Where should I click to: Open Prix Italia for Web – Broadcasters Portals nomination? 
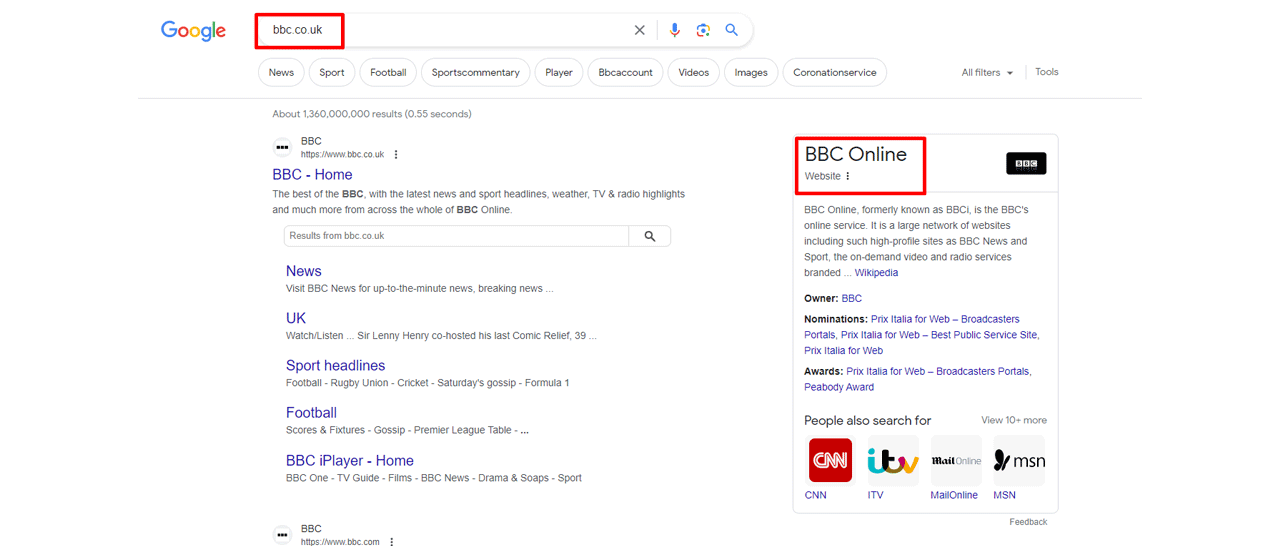(912, 326)
